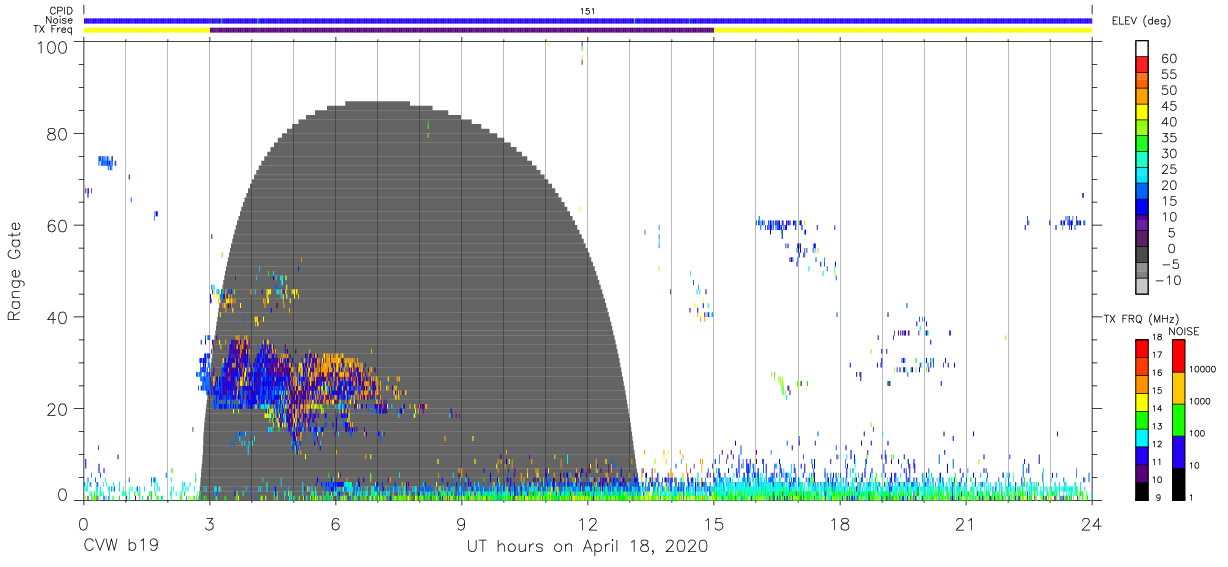This screenshot has width=1228, height=567.
Task: Click the red 17–18 MHz TX FRQ swatch
Action: tap(1142, 348)
